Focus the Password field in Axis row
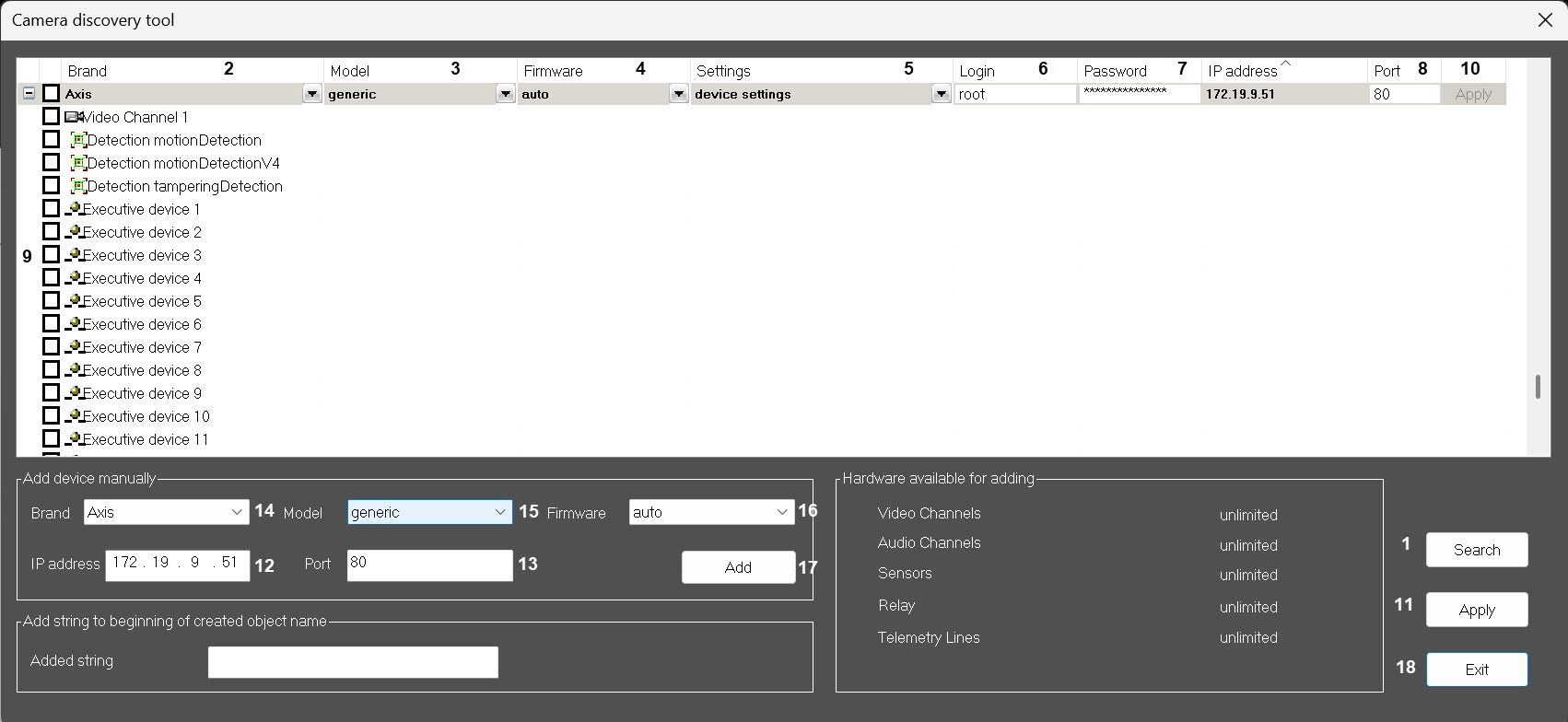Viewport: 1568px width, 722px height. pyautogui.click(x=1140, y=94)
